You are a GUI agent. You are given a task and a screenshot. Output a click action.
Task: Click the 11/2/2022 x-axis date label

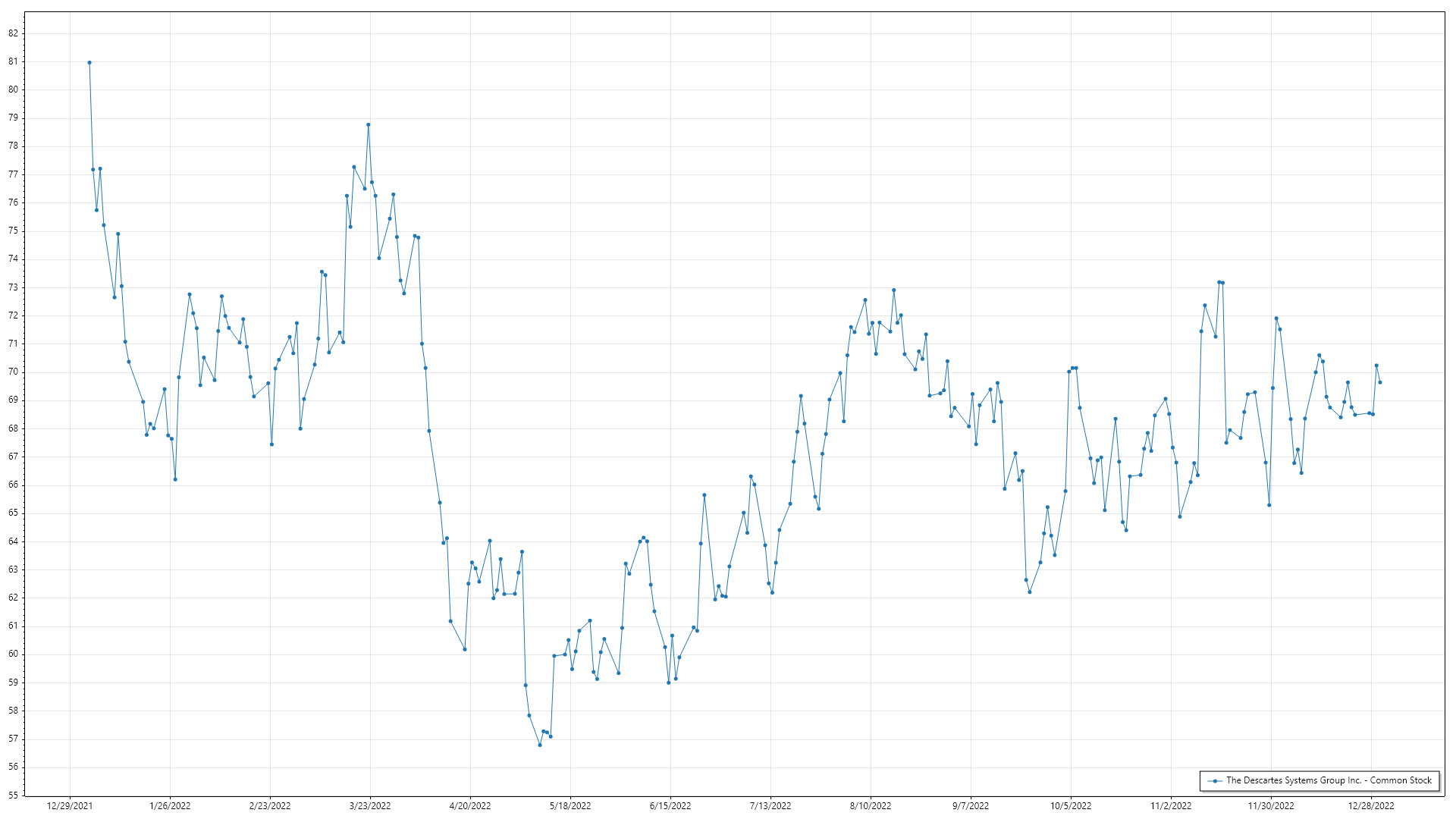click(x=1171, y=805)
